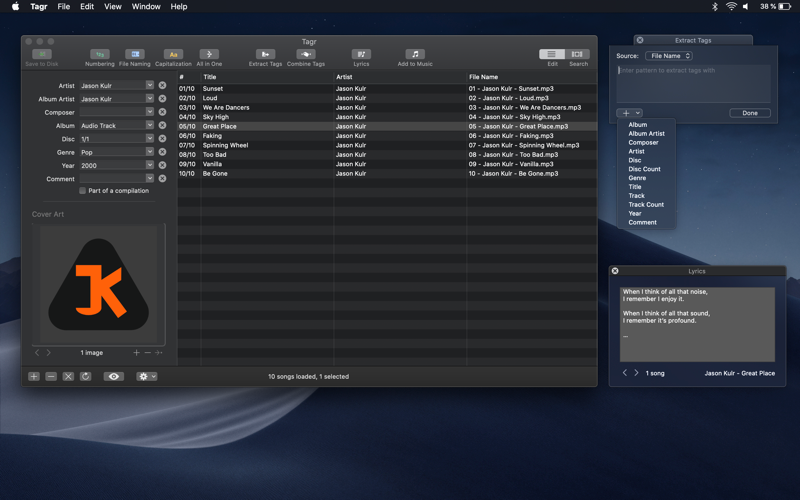This screenshot has width=800, height=500.
Task: Click the lyrics text area
Action: [697, 324]
